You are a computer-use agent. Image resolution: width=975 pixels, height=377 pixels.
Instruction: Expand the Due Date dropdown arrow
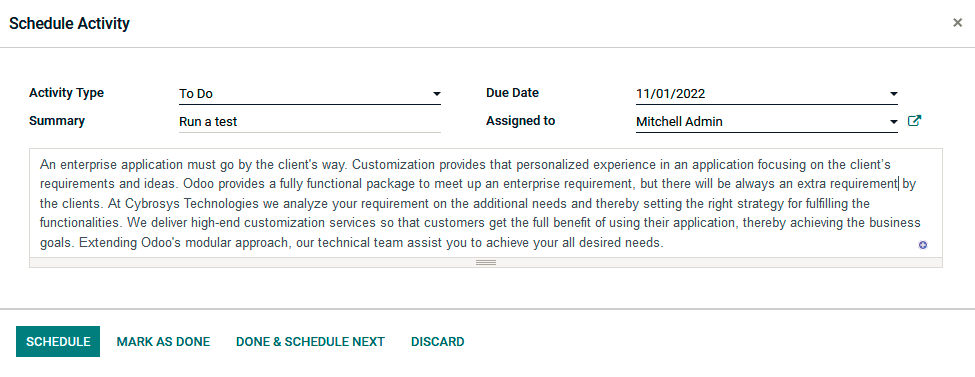(x=894, y=95)
